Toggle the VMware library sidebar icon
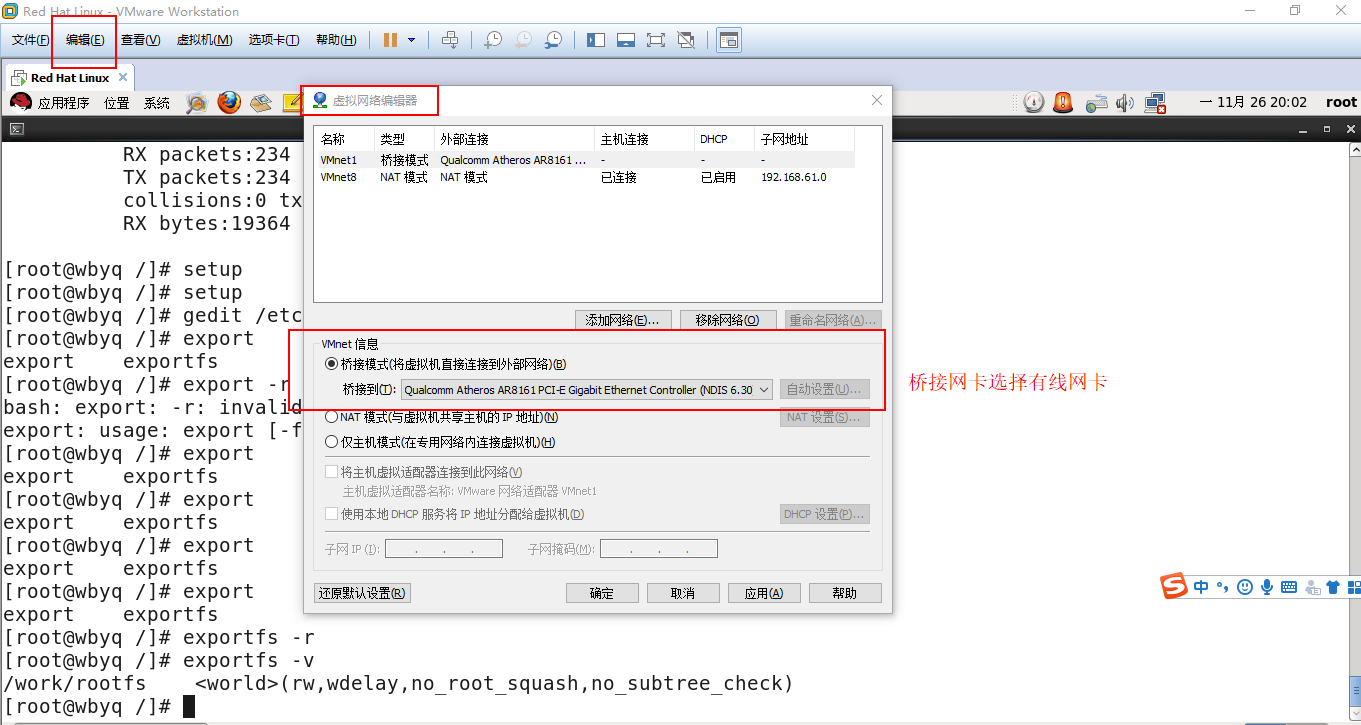 [x=596, y=40]
